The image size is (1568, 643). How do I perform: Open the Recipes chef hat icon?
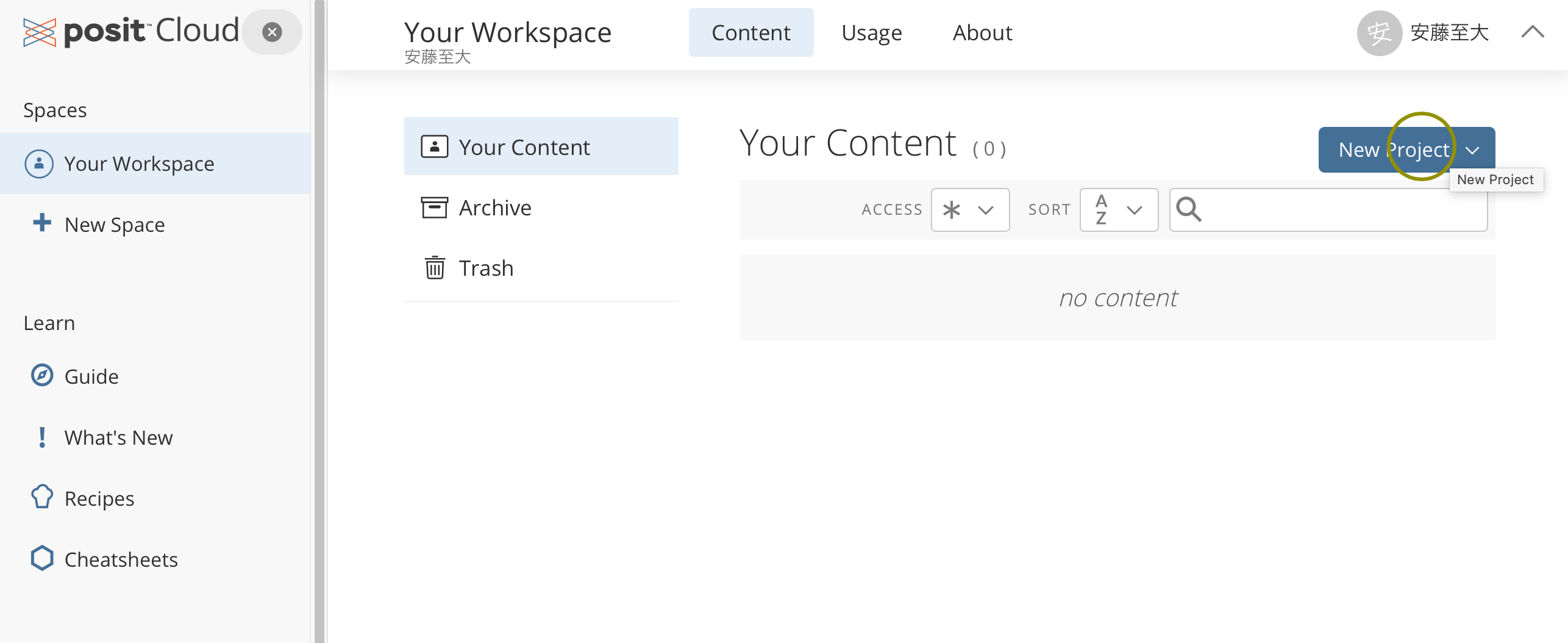click(x=42, y=497)
